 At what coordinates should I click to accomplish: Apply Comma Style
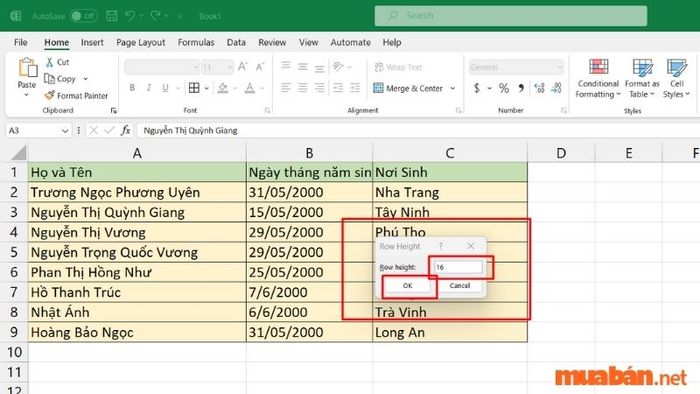521,88
